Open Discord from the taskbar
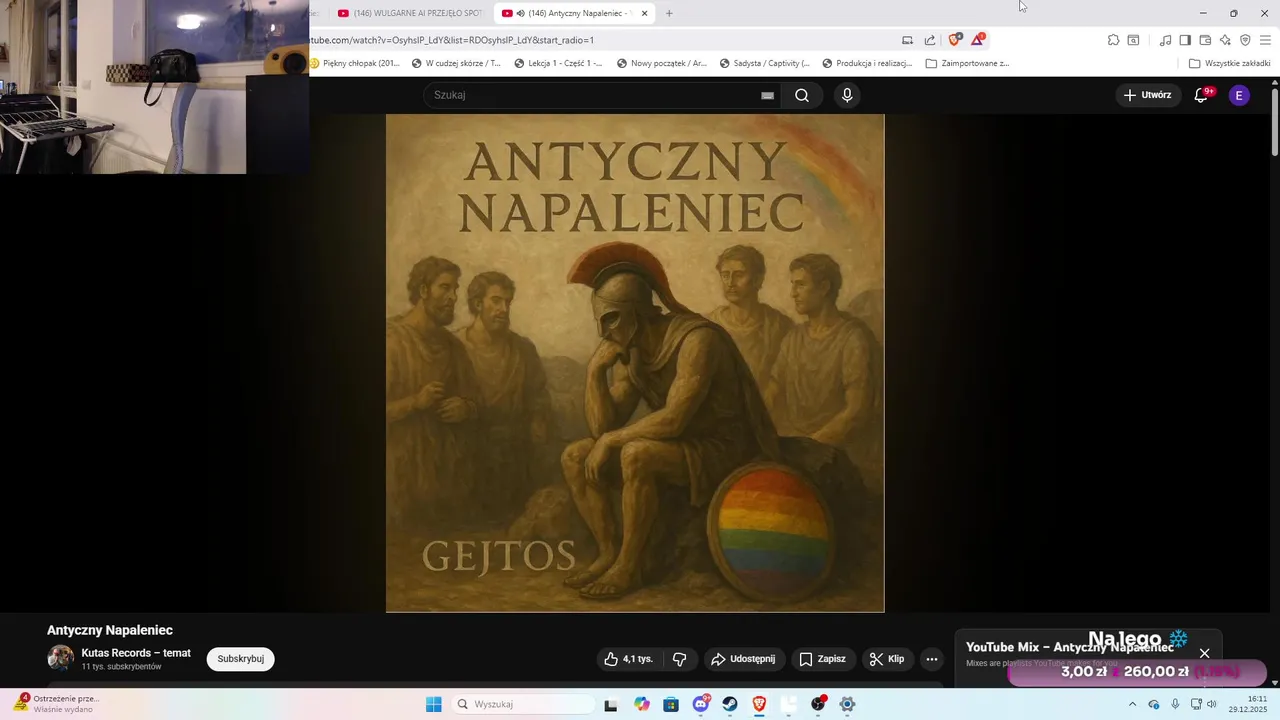The image size is (1280, 720). pyautogui.click(x=701, y=704)
